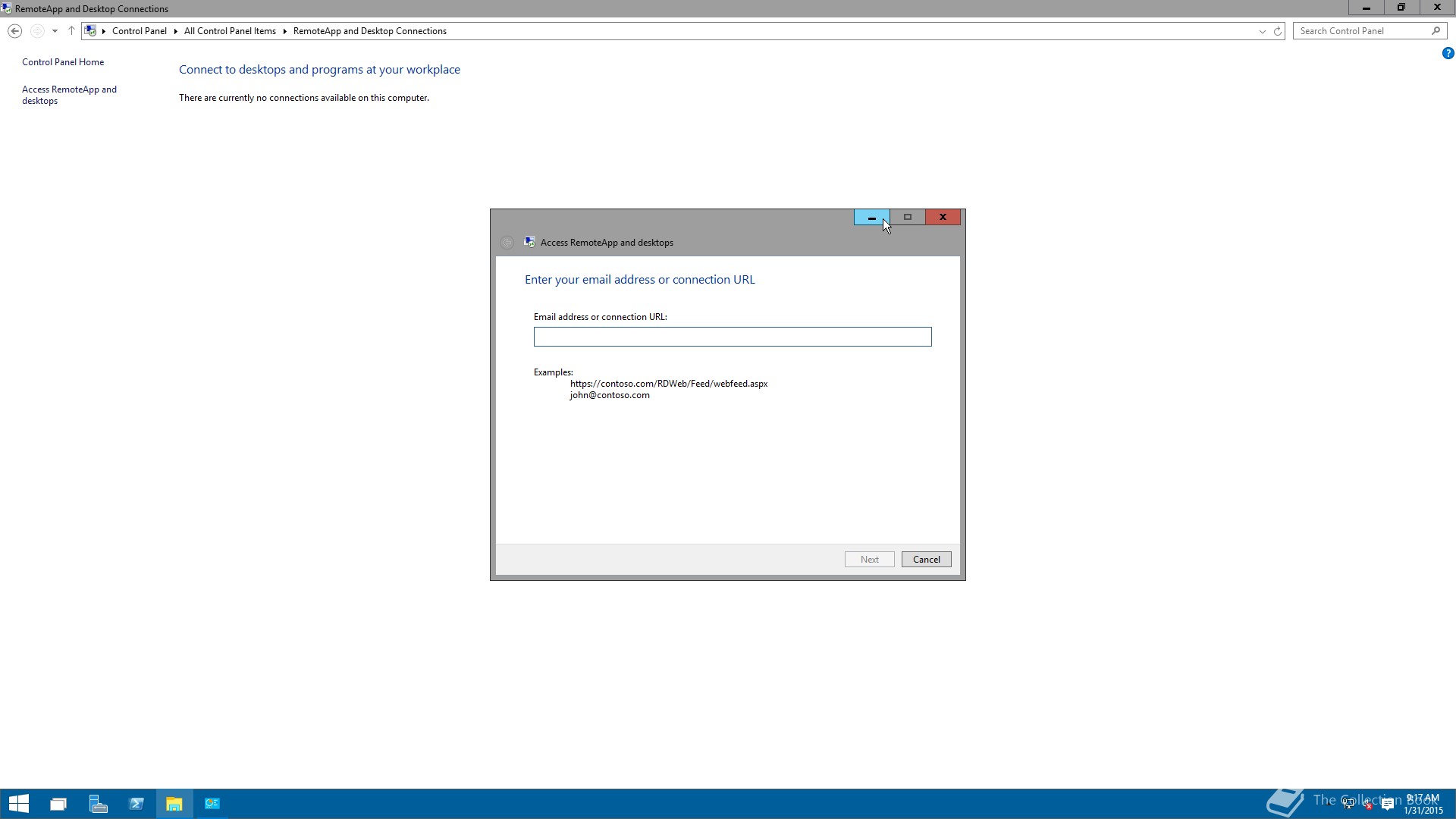Click Access RemoteApp and desktops sidebar link
Image resolution: width=1456 pixels, height=819 pixels.
coord(69,95)
